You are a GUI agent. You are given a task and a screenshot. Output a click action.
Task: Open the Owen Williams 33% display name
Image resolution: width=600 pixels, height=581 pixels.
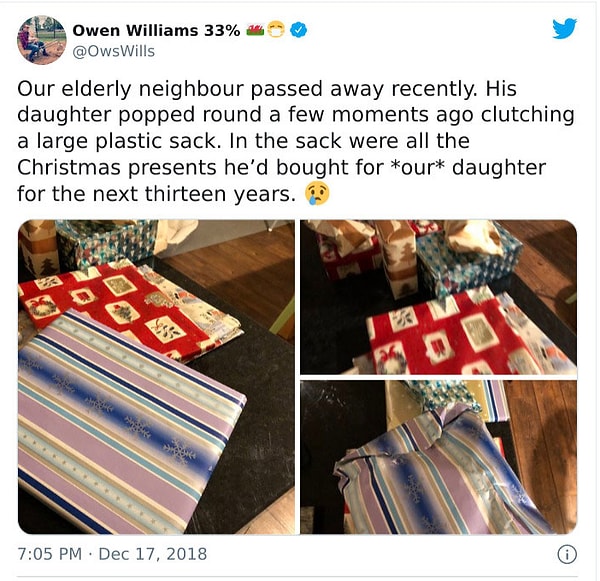[x=156, y=30]
